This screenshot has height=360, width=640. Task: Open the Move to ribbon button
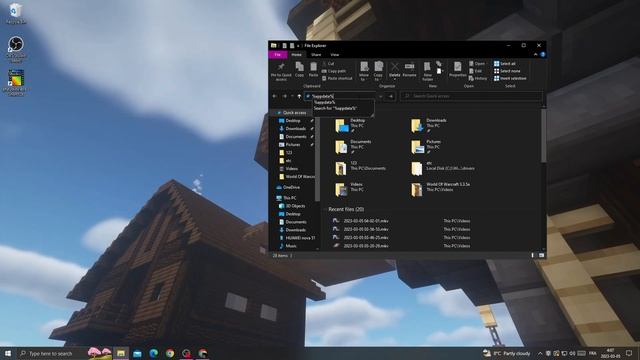click(x=364, y=71)
